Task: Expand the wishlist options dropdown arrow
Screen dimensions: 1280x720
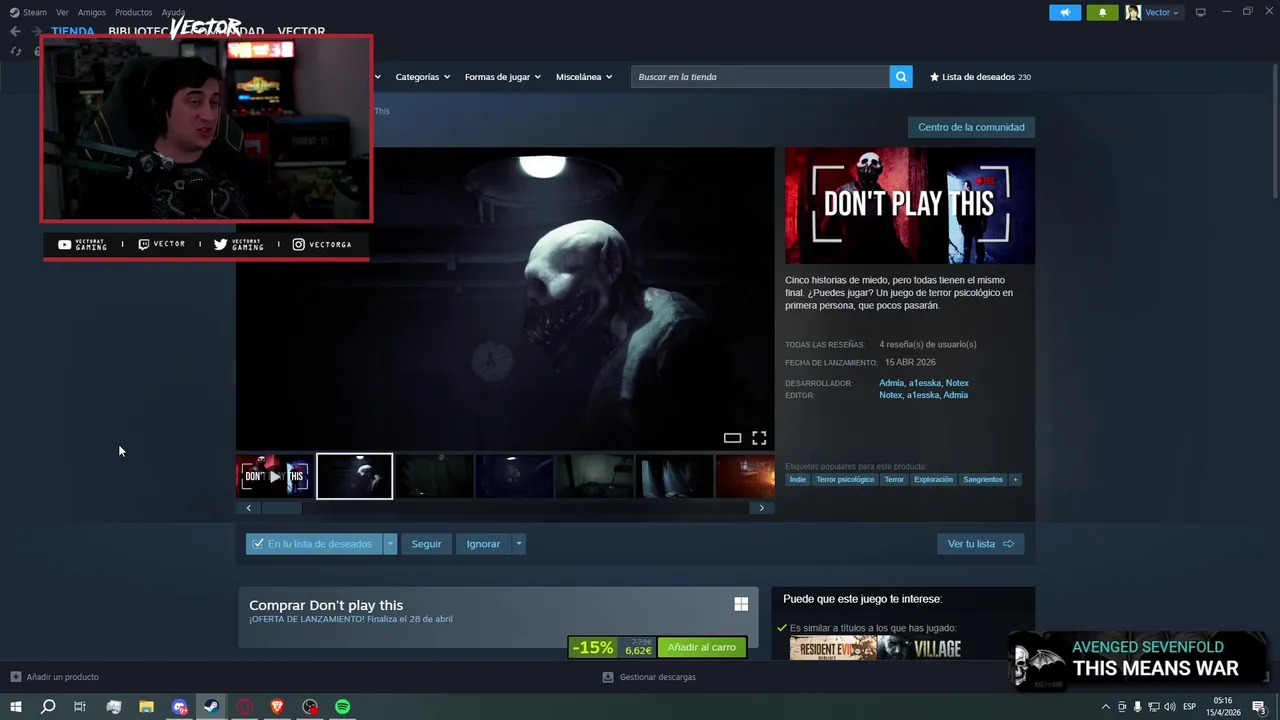Action: tap(390, 544)
